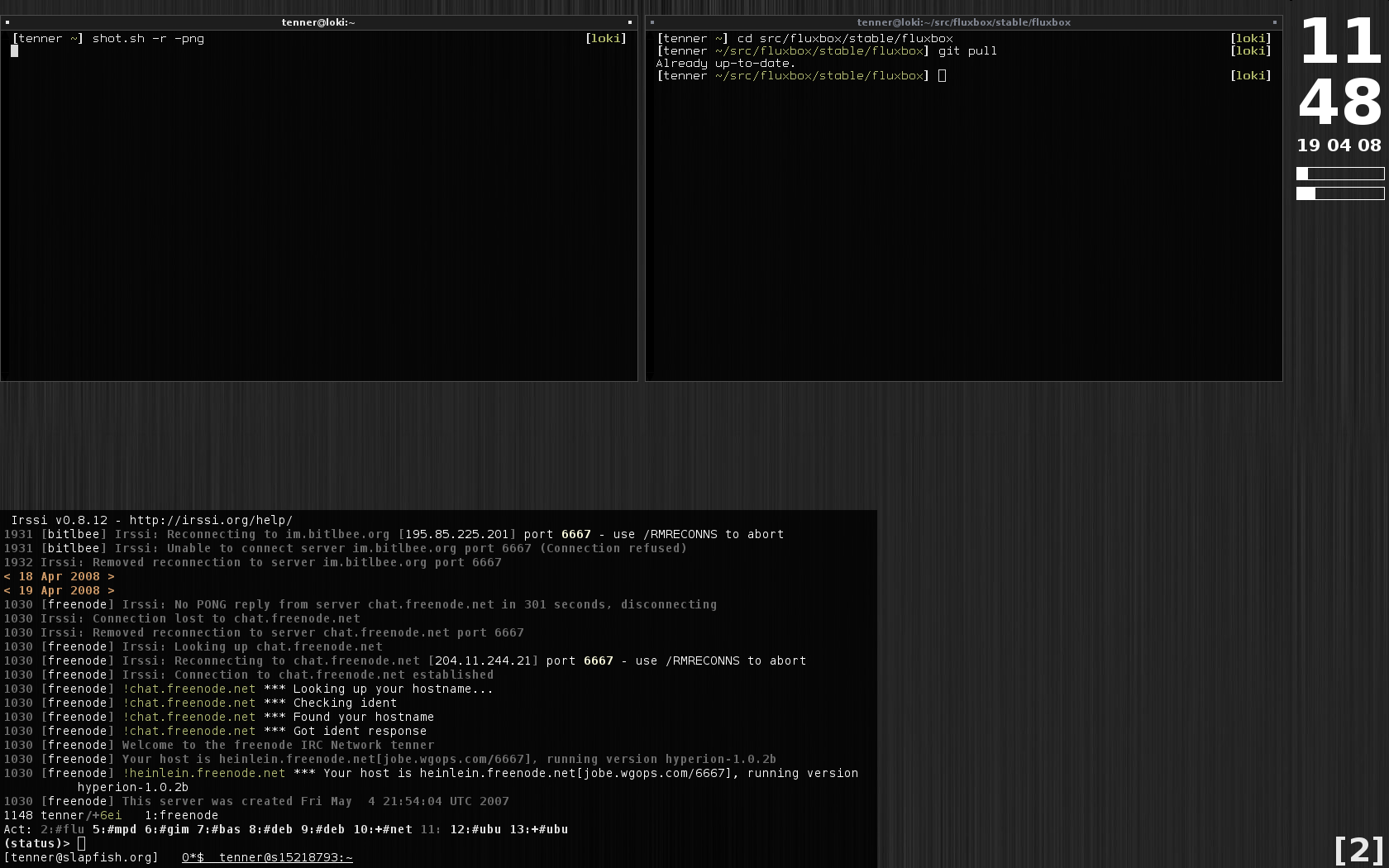
Task: Click the upper conky meter bar
Action: 1340,174
